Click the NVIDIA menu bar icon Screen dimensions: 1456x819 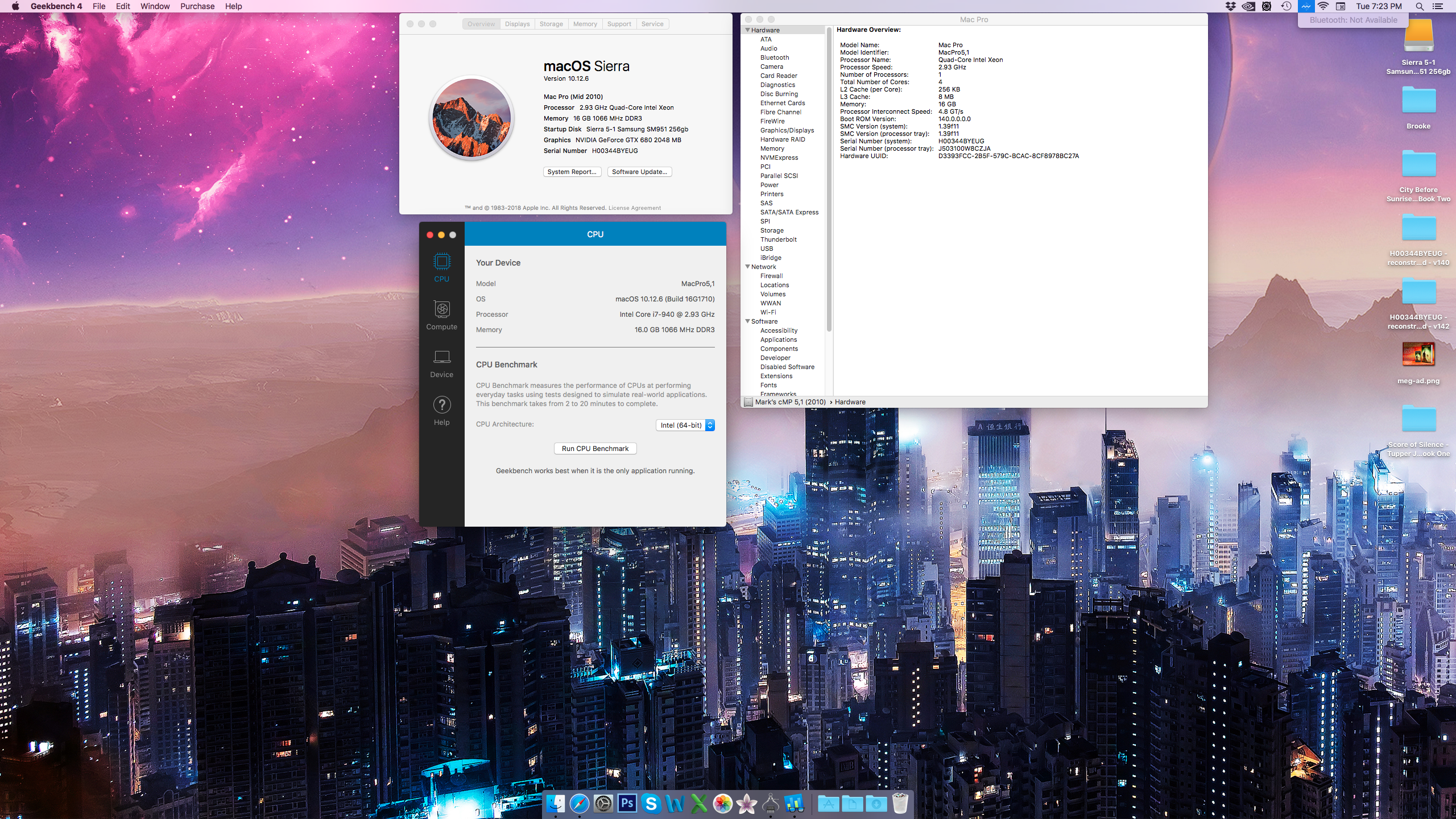coord(1248,6)
